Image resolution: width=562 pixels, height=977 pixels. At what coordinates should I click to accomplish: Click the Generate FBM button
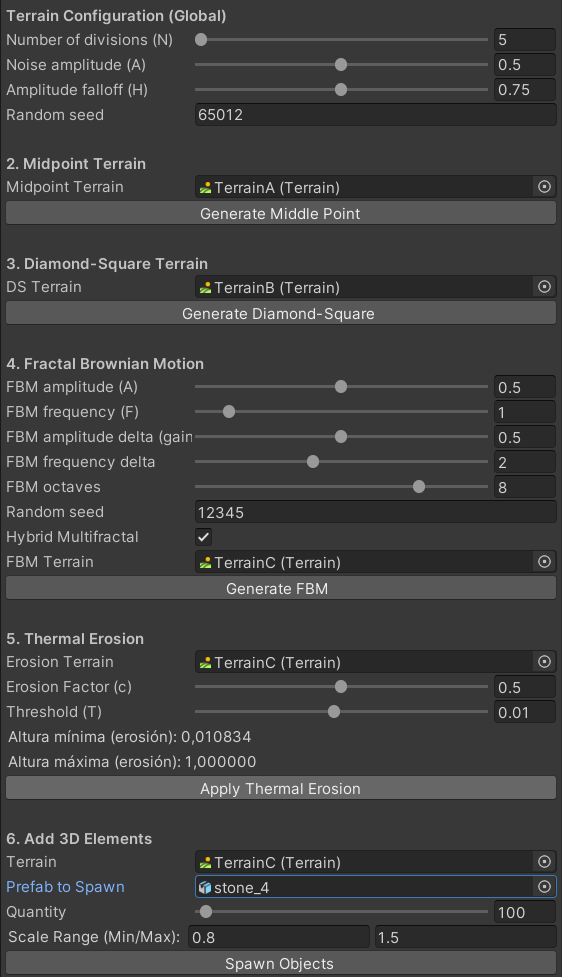coord(280,588)
